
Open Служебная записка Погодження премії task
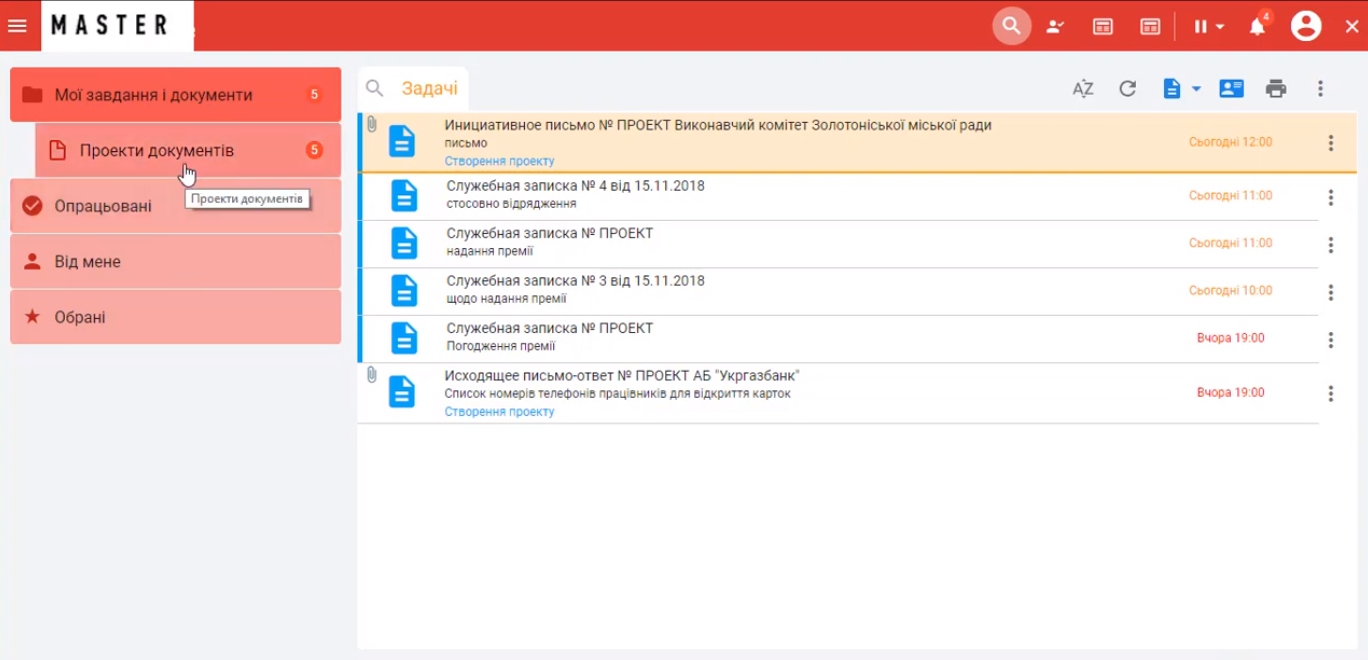(838, 339)
